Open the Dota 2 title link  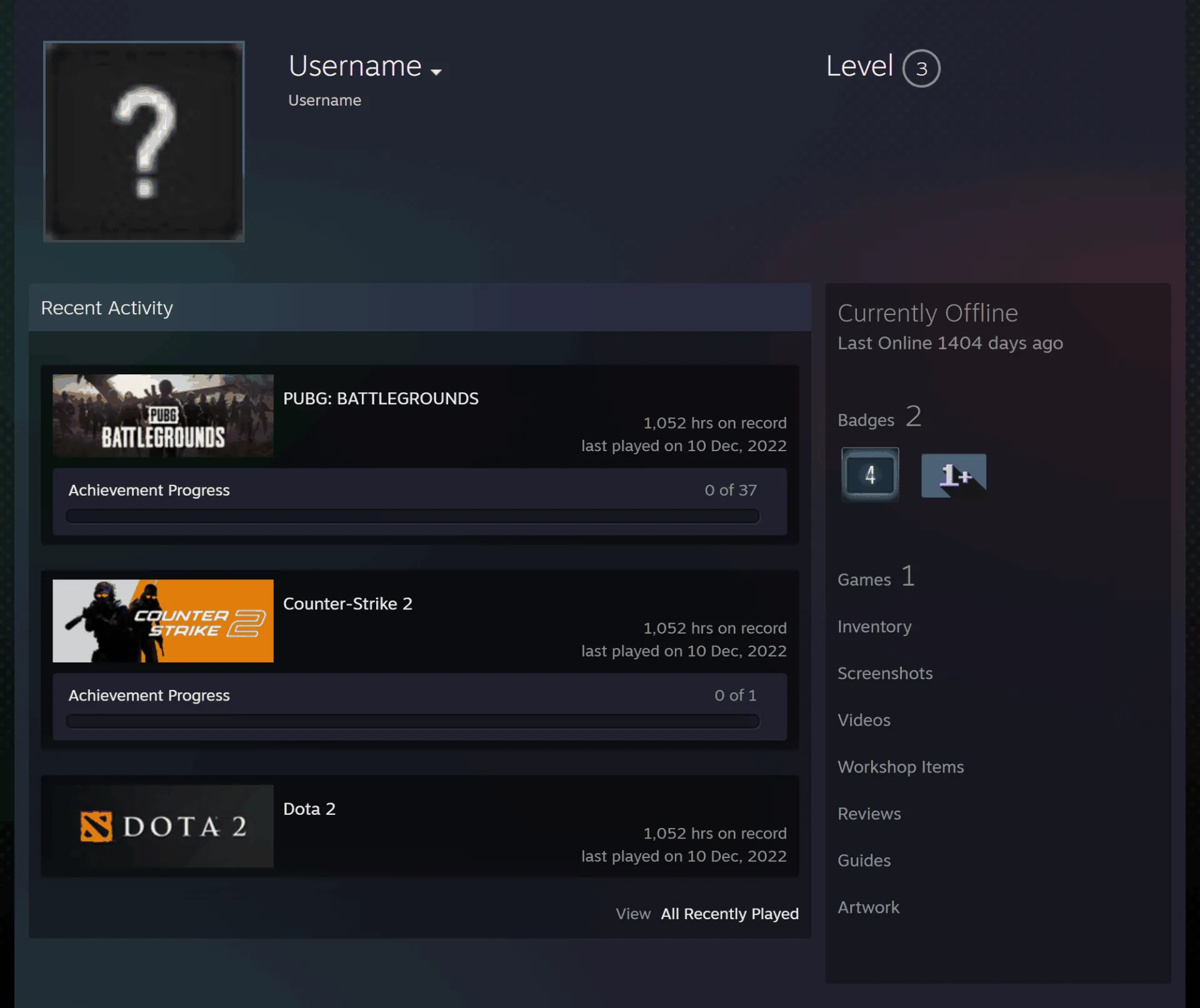[309, 809]
